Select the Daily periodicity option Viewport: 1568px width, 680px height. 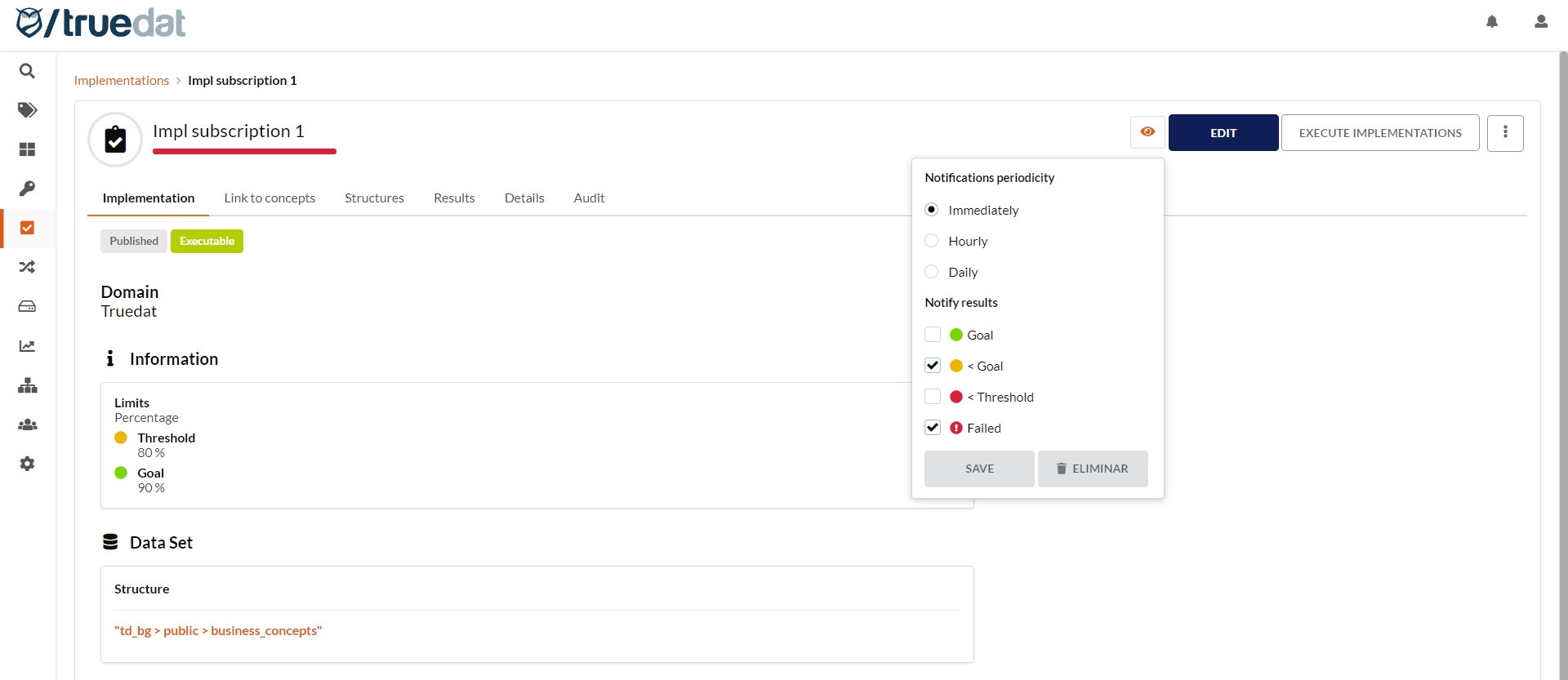tap(932, 272)
